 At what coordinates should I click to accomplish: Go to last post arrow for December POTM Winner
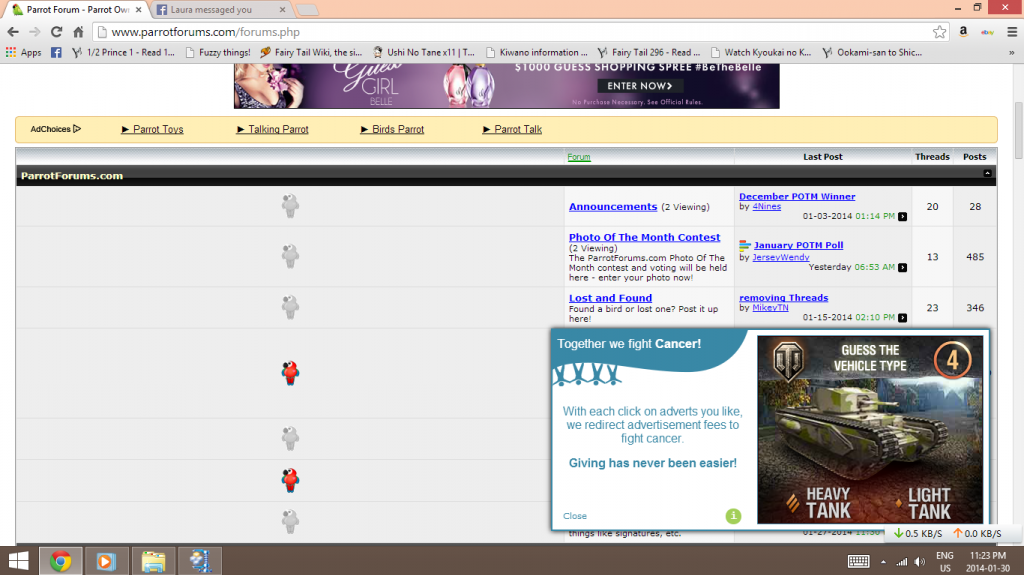click(903, 216)
